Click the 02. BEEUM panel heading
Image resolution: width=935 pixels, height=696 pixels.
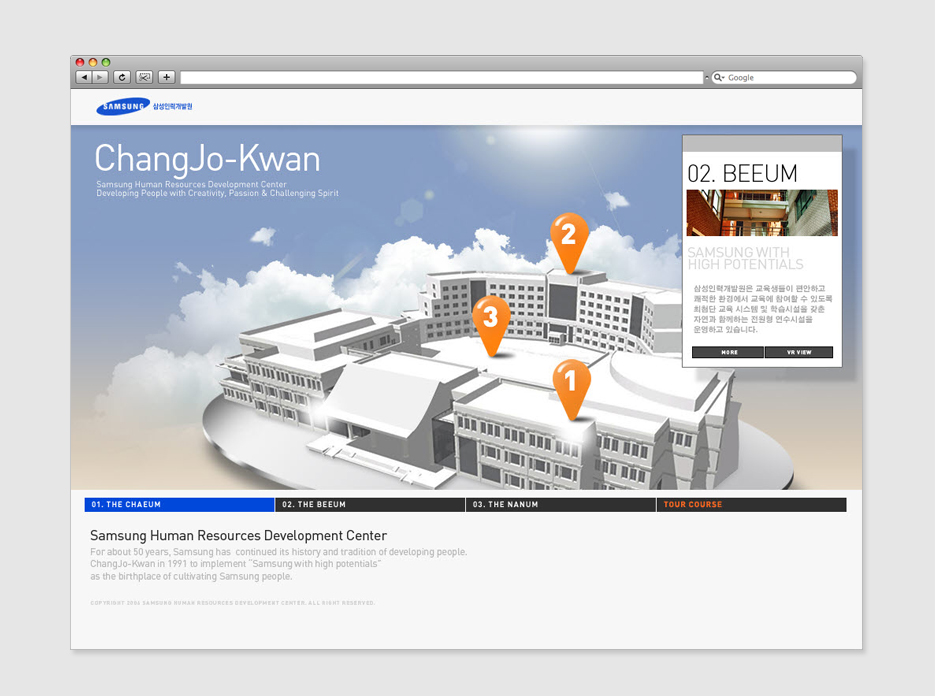pos(742,174)
